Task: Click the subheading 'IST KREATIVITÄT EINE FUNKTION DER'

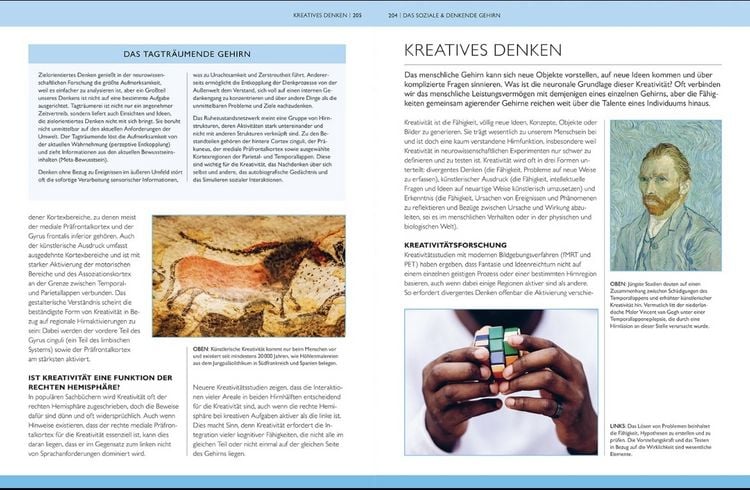Action: coord(100,378)
